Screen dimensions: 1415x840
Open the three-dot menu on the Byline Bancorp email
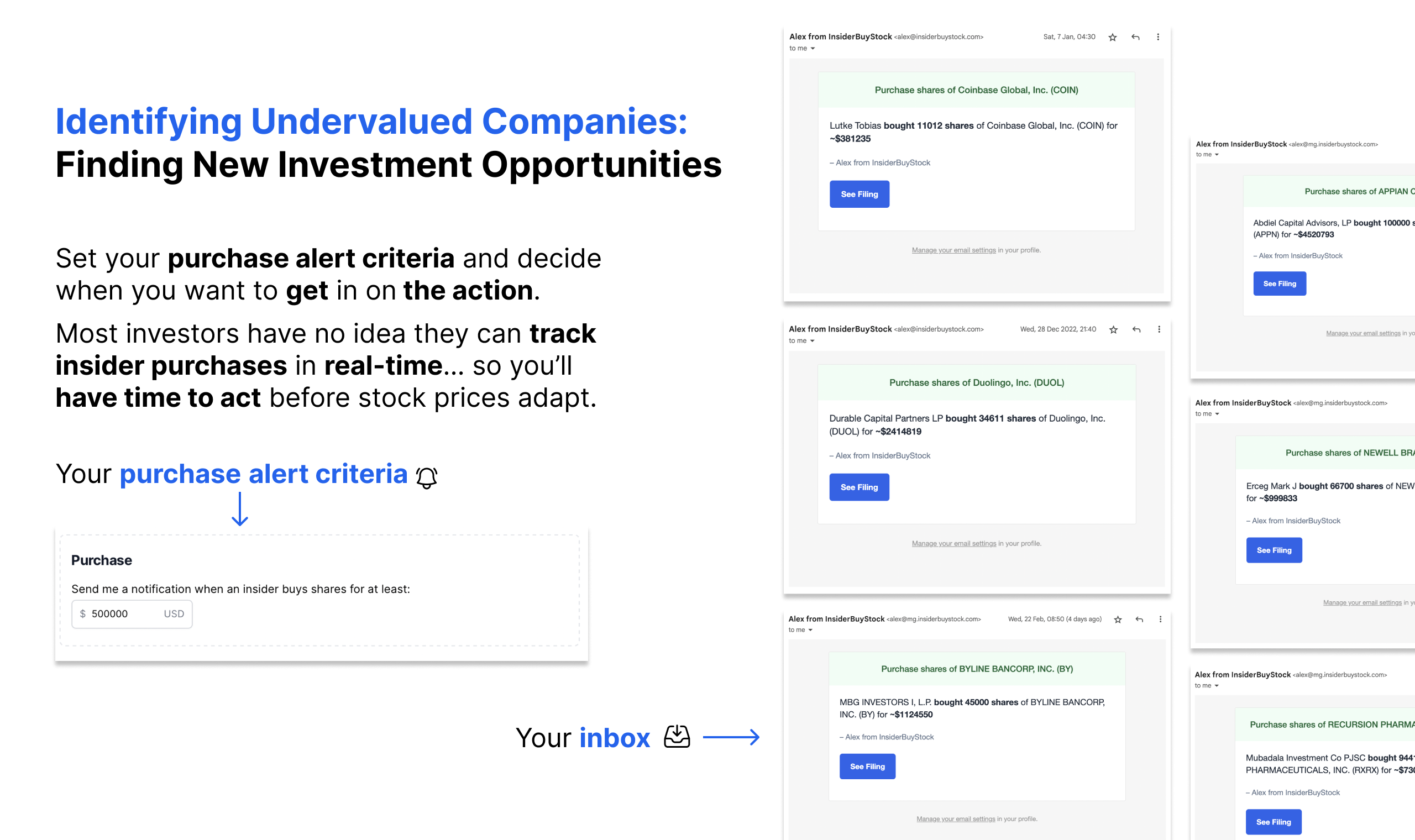(x=1161, y=619)
